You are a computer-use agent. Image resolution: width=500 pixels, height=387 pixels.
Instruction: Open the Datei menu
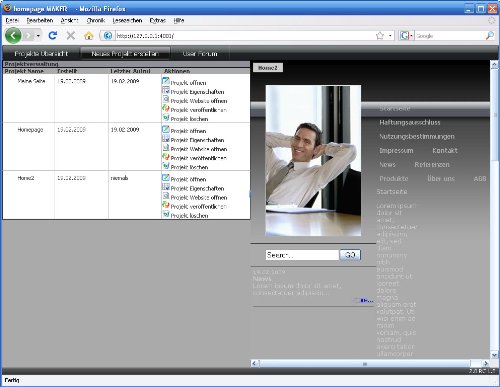tap(12, 21)
